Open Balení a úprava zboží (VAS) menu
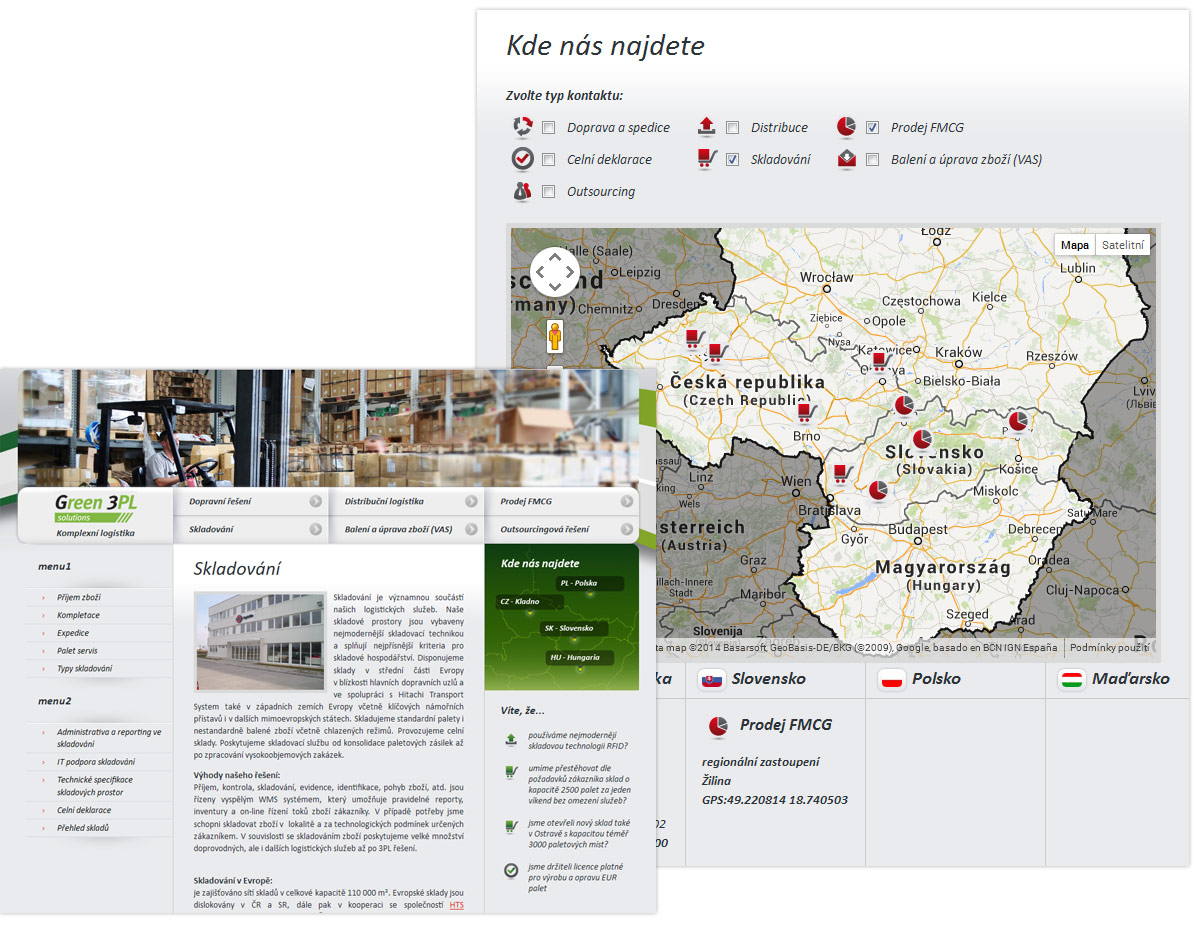 point(398,529)
